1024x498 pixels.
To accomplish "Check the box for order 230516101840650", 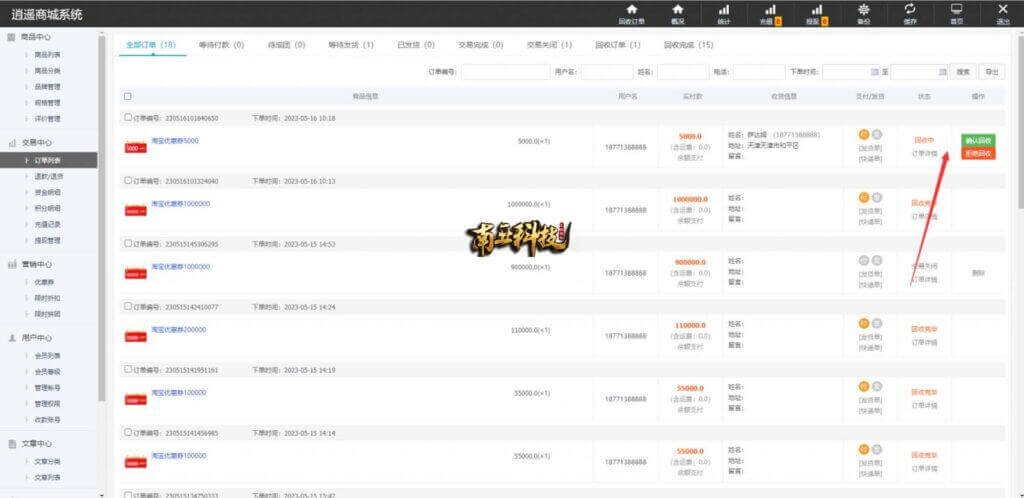I will pyautogui.click(x=127, y=118).
